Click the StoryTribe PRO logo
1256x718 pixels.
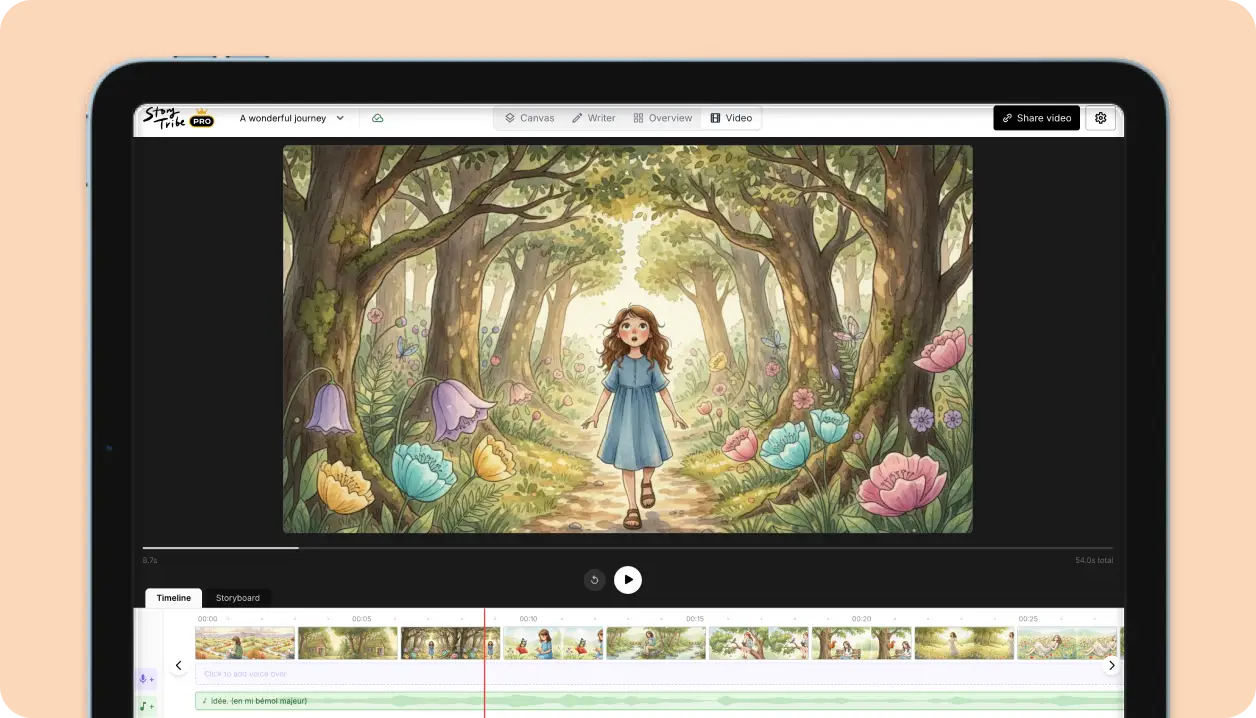tap(178, 117)
